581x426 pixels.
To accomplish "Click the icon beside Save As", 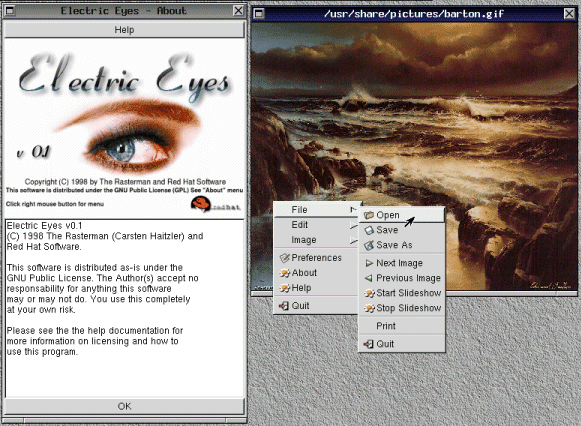I will pos(369,245).
